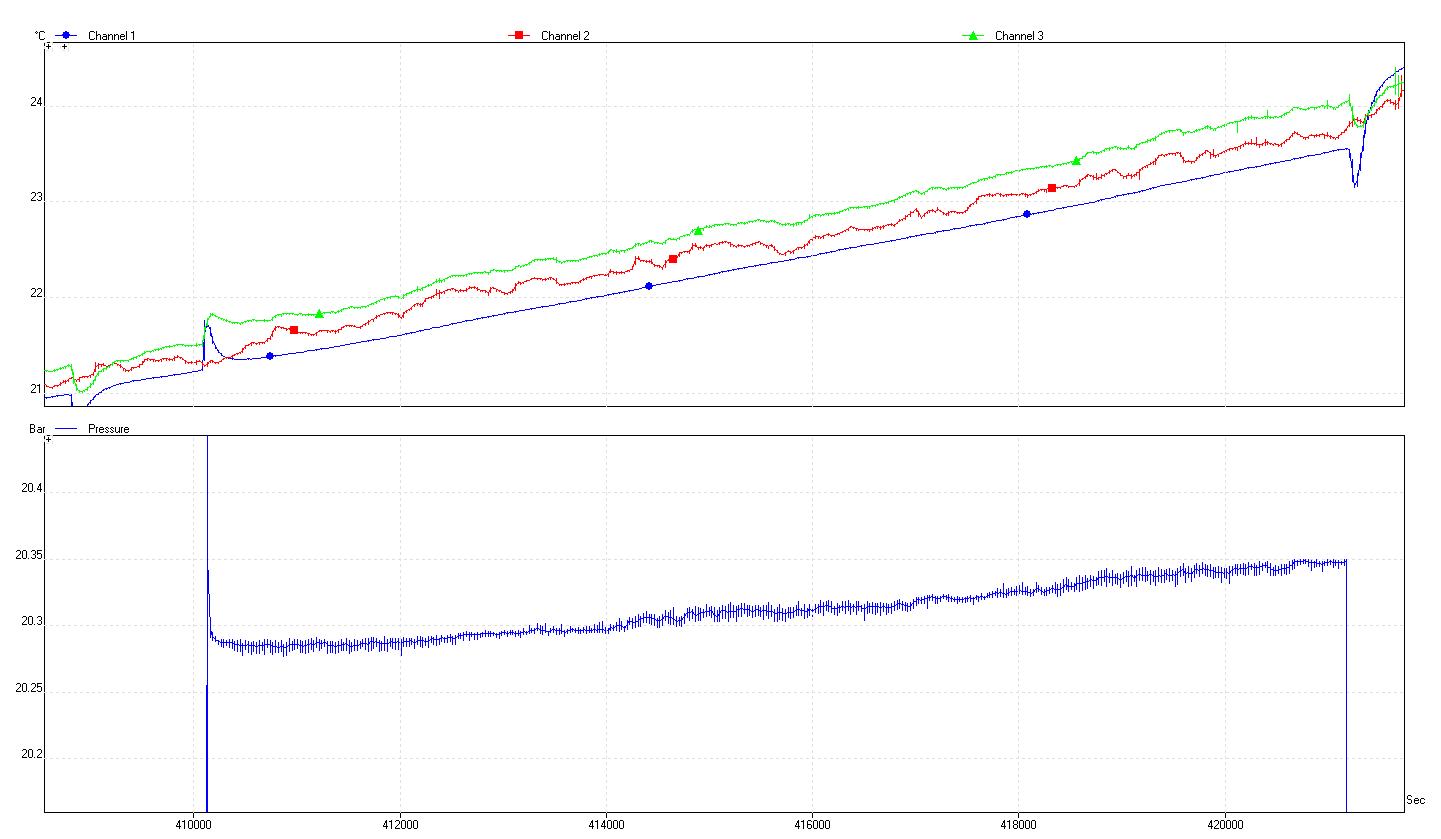The width and height of the screenshot is (1441, 839).
Task: Click the Channel 2 legend label
Action: [565, 36]
